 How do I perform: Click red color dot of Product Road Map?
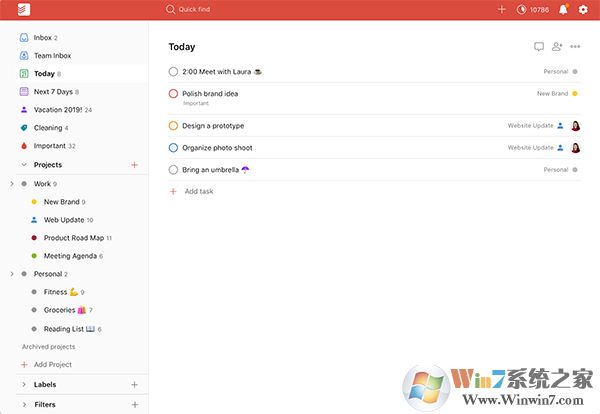(x=34, y=238)
